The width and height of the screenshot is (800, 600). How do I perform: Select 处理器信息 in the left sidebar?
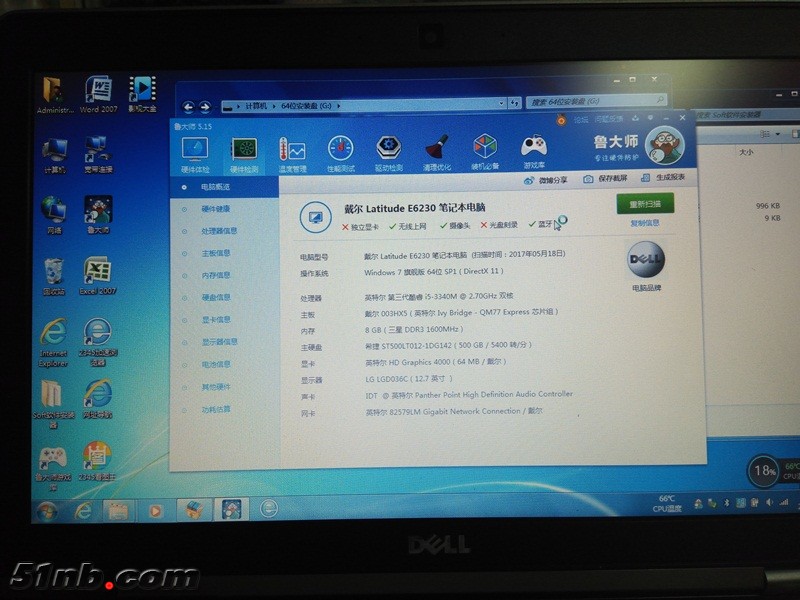tap(219, 231)
